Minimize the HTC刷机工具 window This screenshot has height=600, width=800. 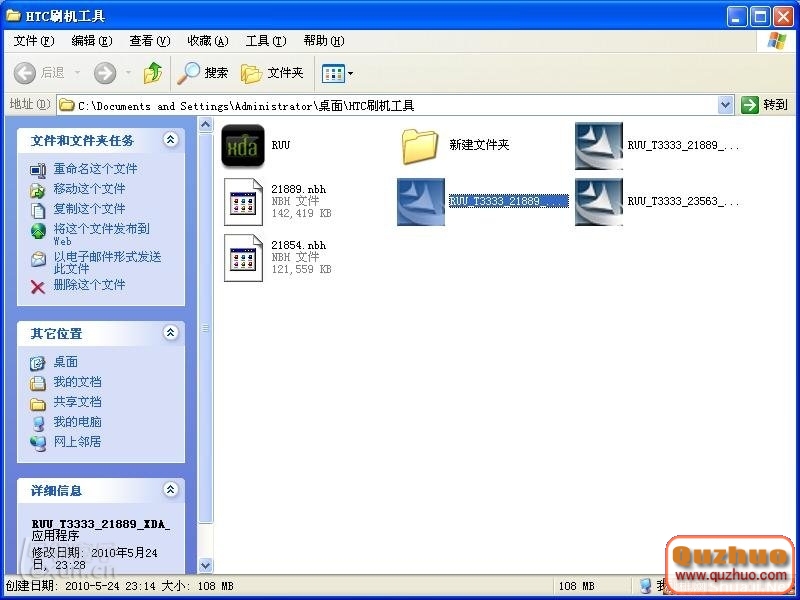click(736, 17)
